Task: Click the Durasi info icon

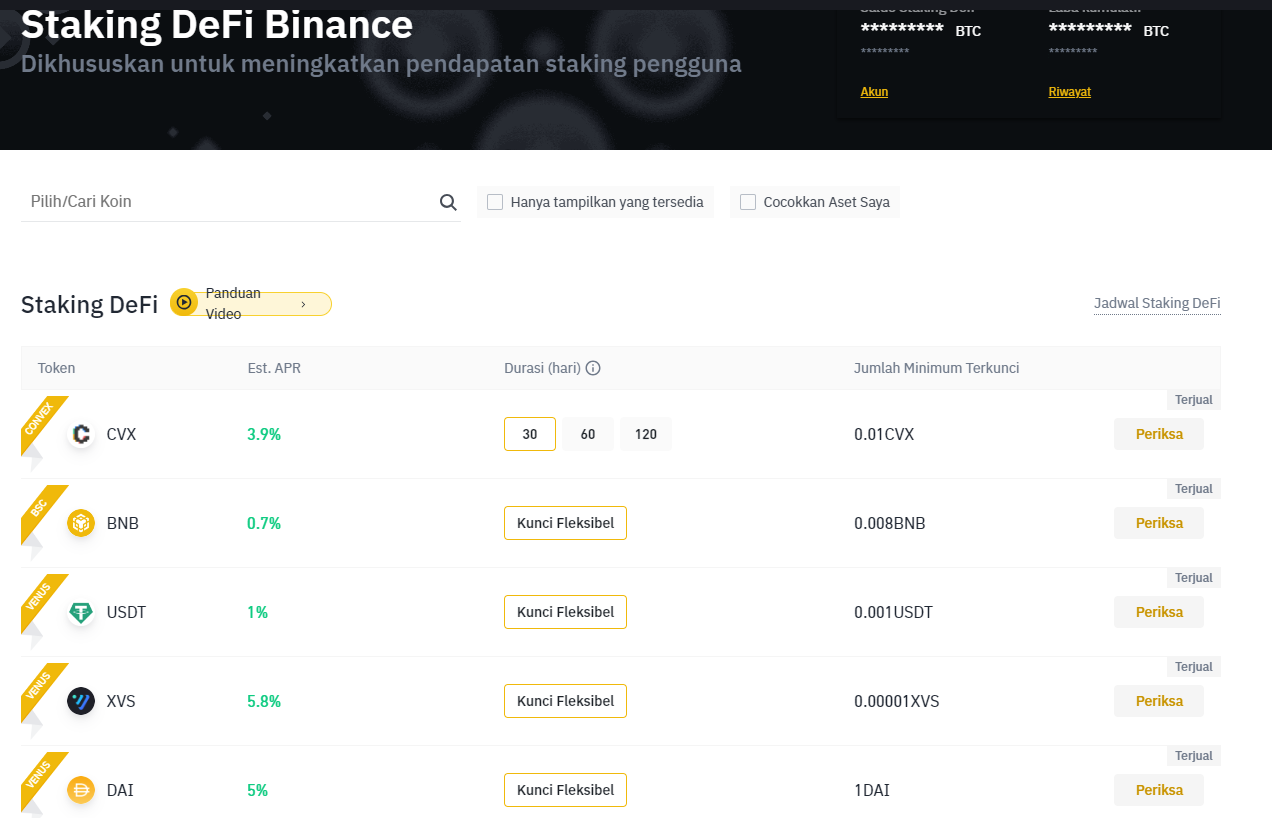Action: [x=593, y=368]
